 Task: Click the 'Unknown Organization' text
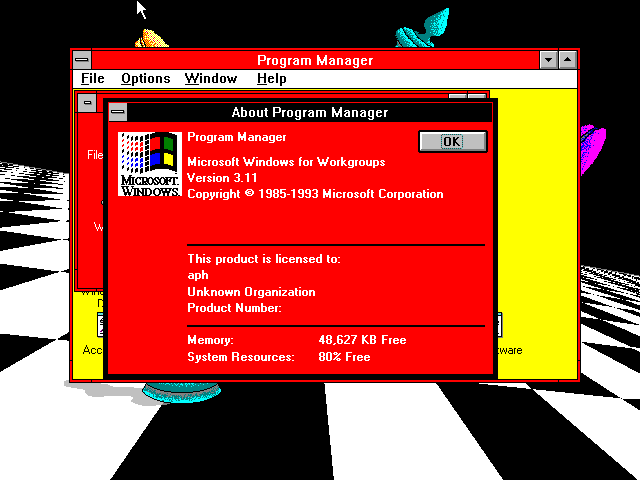click(251, 292)
